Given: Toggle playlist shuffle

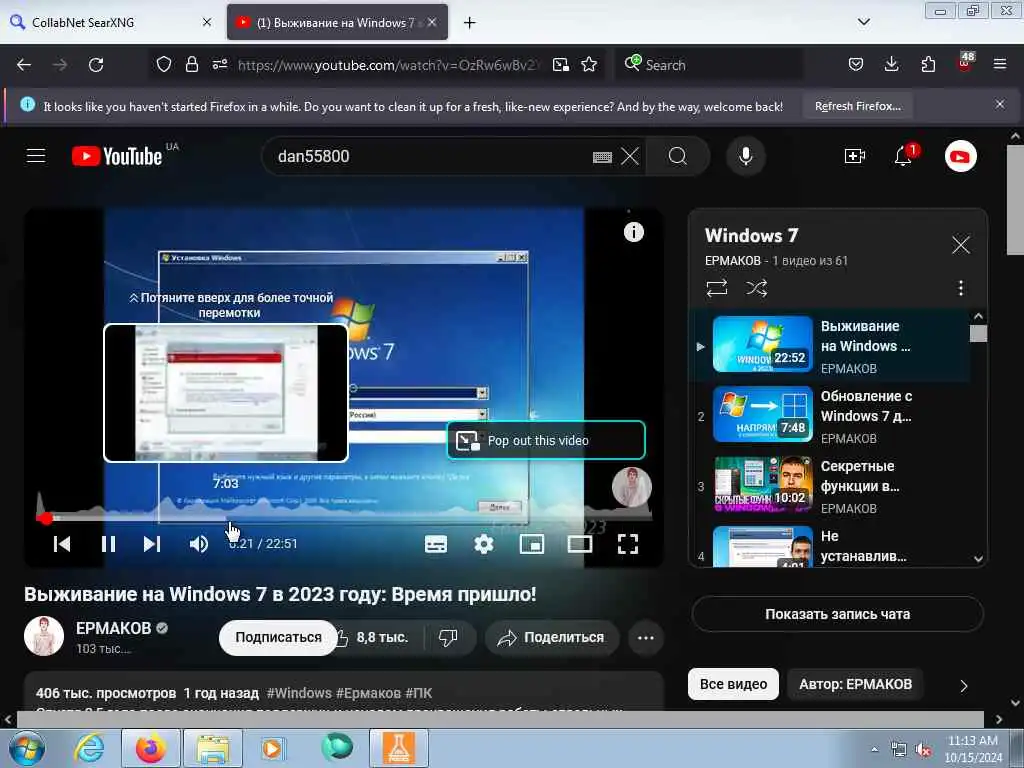Looking at the screenshot, I should pyautogui.click(x=757, y=288).
